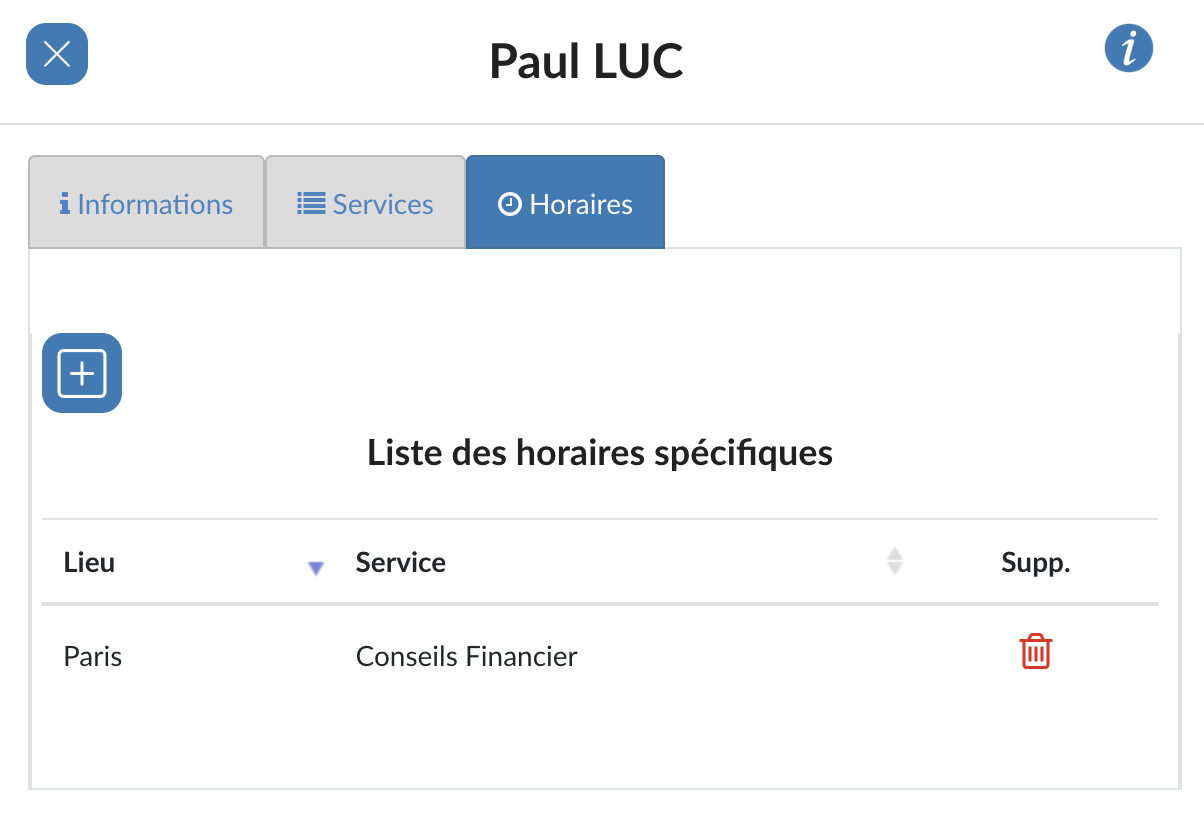The height and width of the screenshot is (838, 1204).
Task: Close the Paul LUC panel with the X button
Action: point(57,54)
